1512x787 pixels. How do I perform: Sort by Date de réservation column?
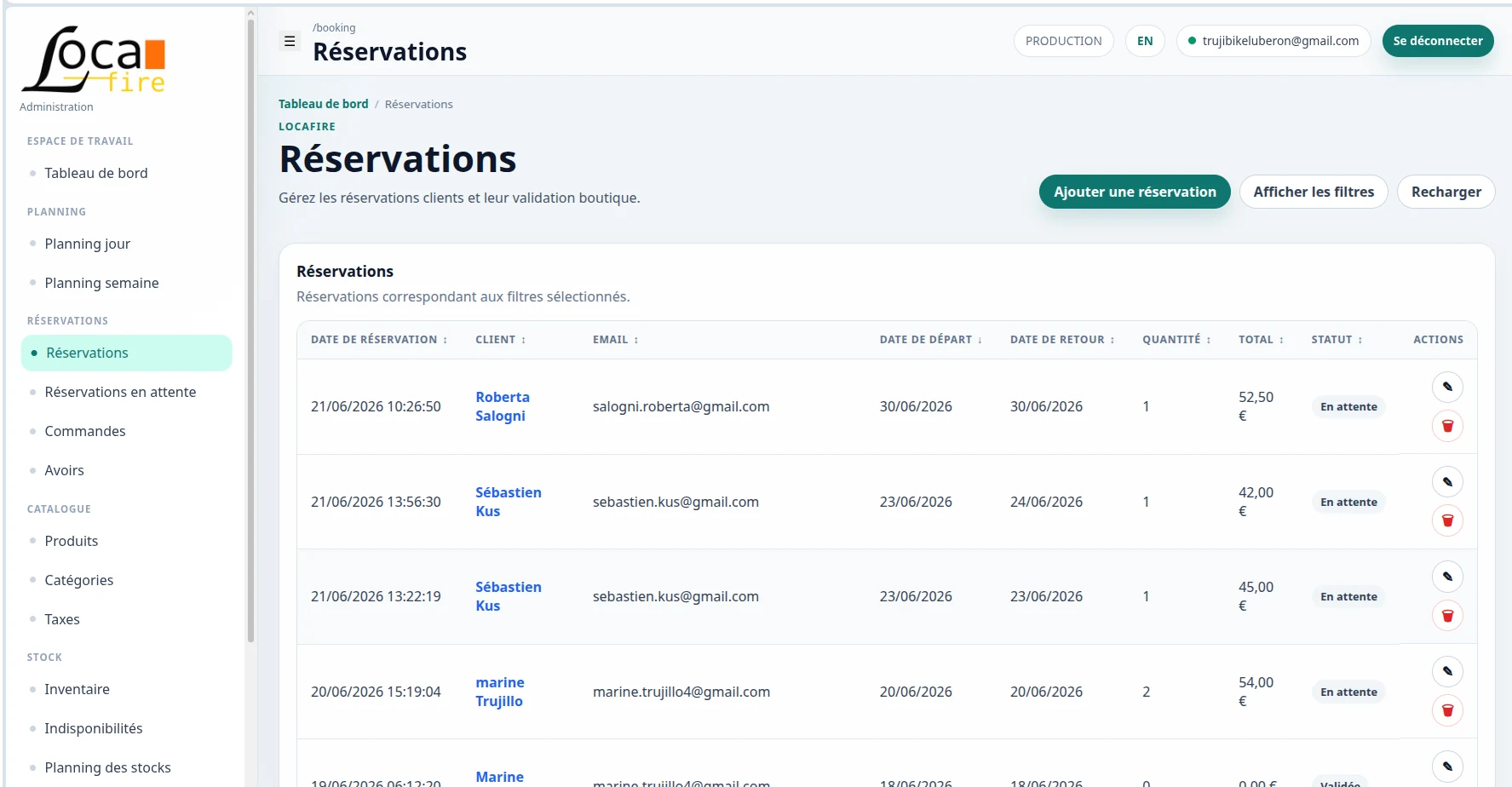click(379, 339)
